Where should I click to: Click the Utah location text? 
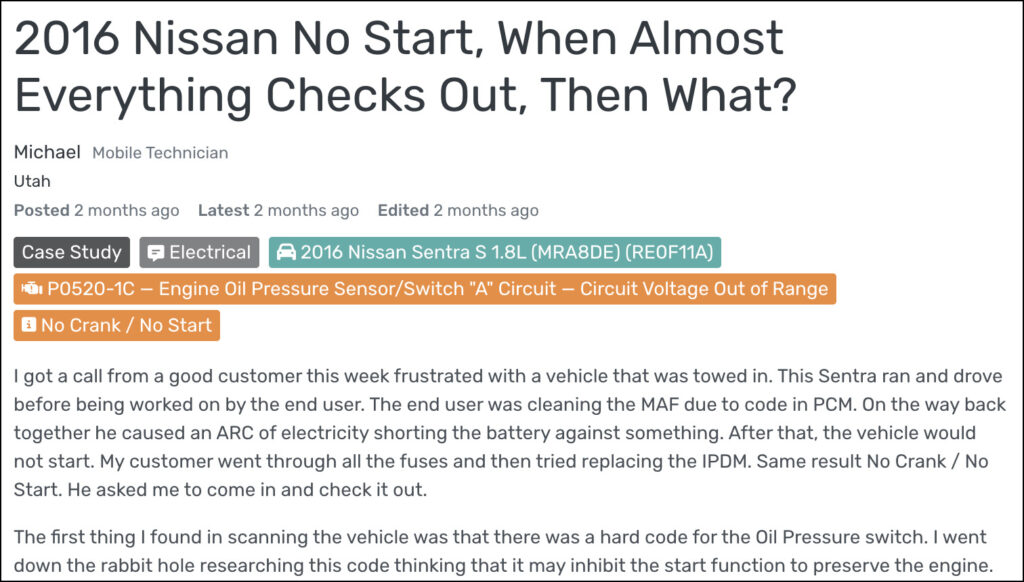pos(32,181)
